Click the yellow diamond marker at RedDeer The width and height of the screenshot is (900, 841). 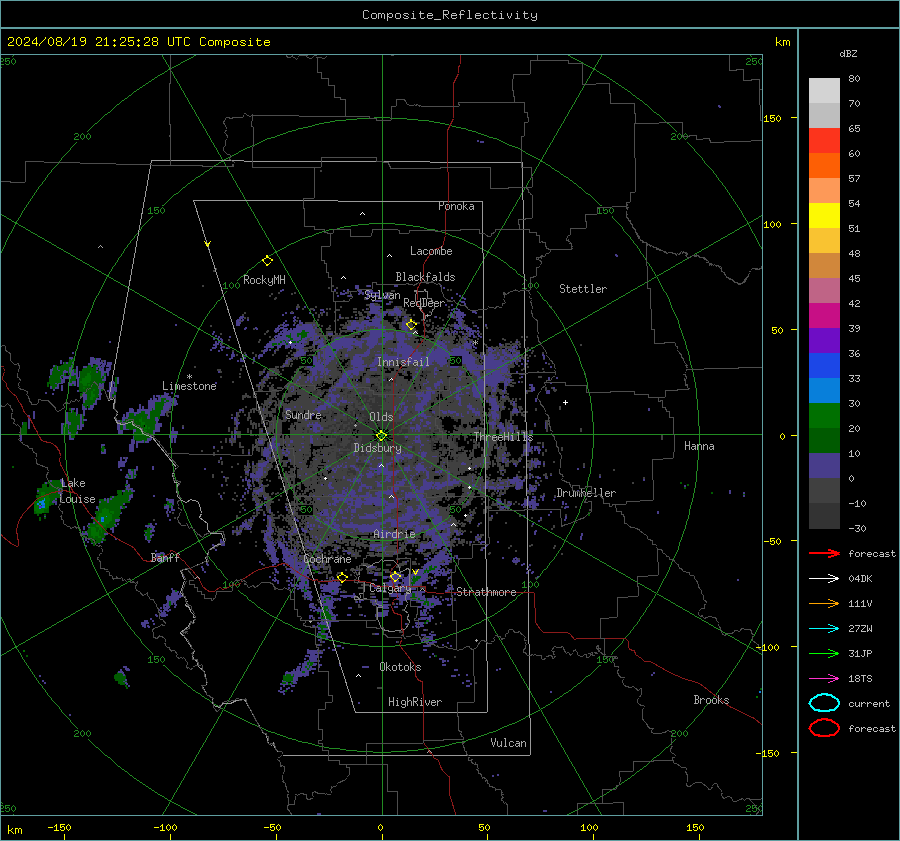click(x=411, y=325)
